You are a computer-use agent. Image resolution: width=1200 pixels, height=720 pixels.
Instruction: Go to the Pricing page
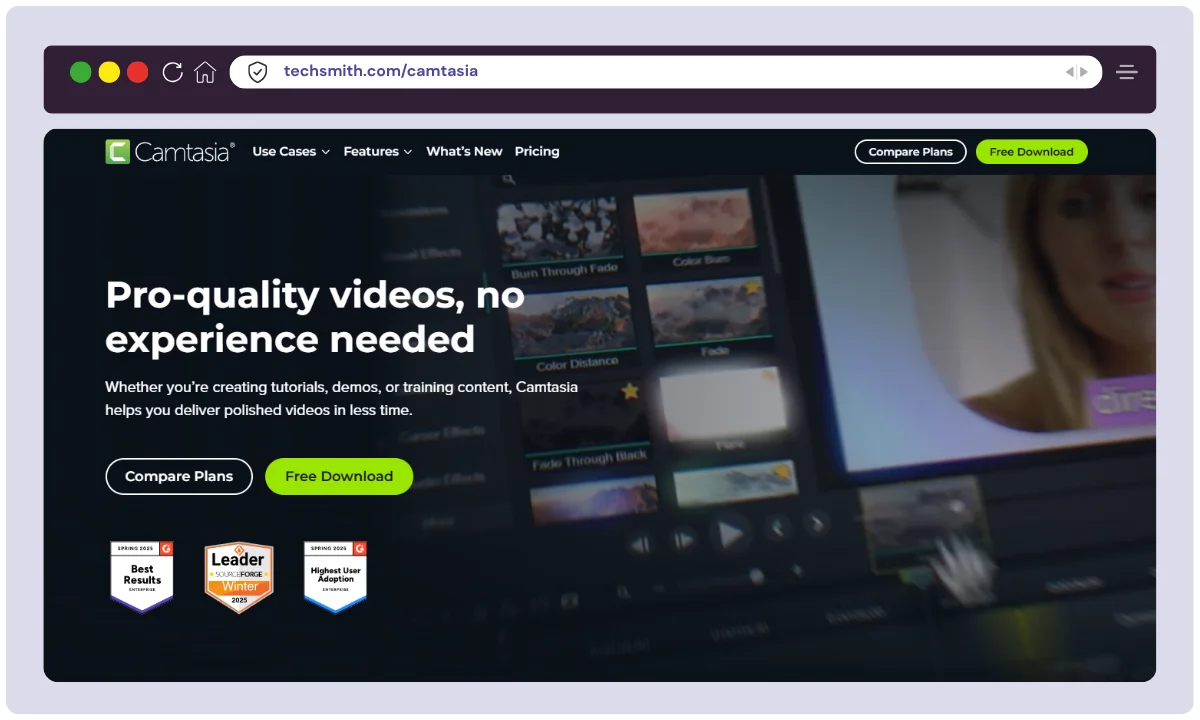537,152
